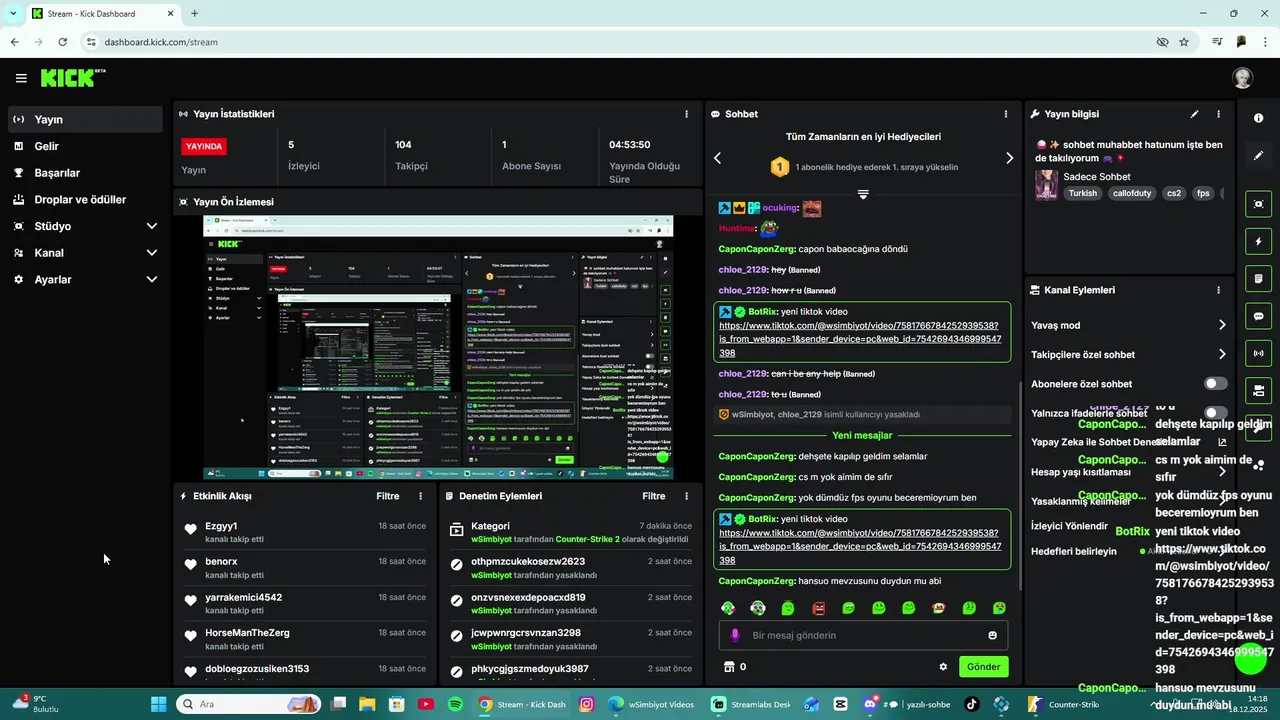Click the Bir mesaj gönderin input field

tap(863, 635)
